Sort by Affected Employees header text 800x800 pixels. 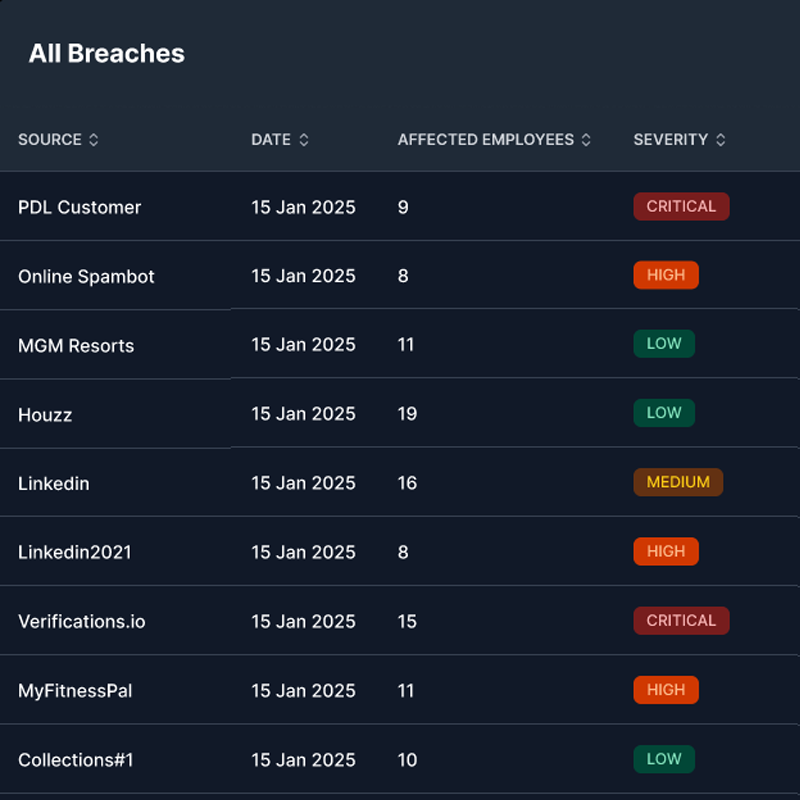[486, 140]
